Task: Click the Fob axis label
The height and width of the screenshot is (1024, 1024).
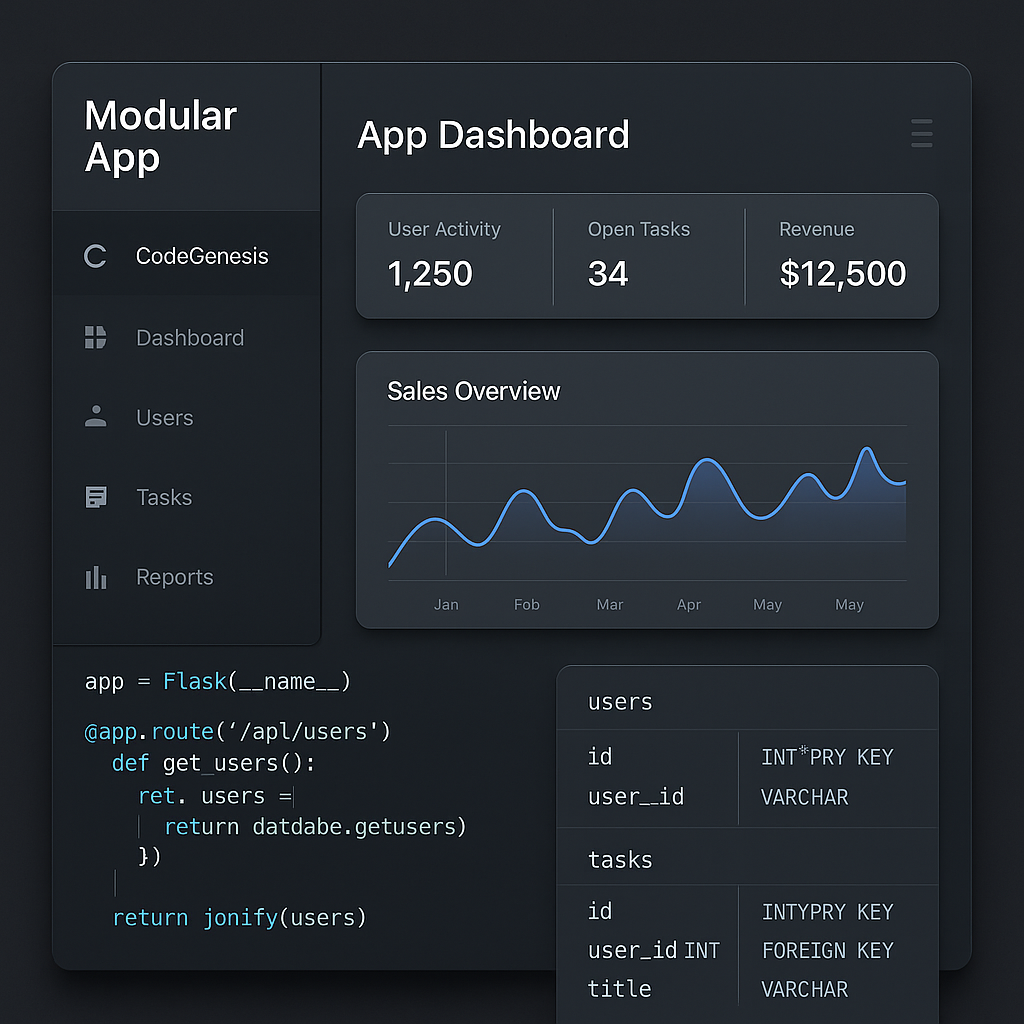Action: tap(526, 605)
